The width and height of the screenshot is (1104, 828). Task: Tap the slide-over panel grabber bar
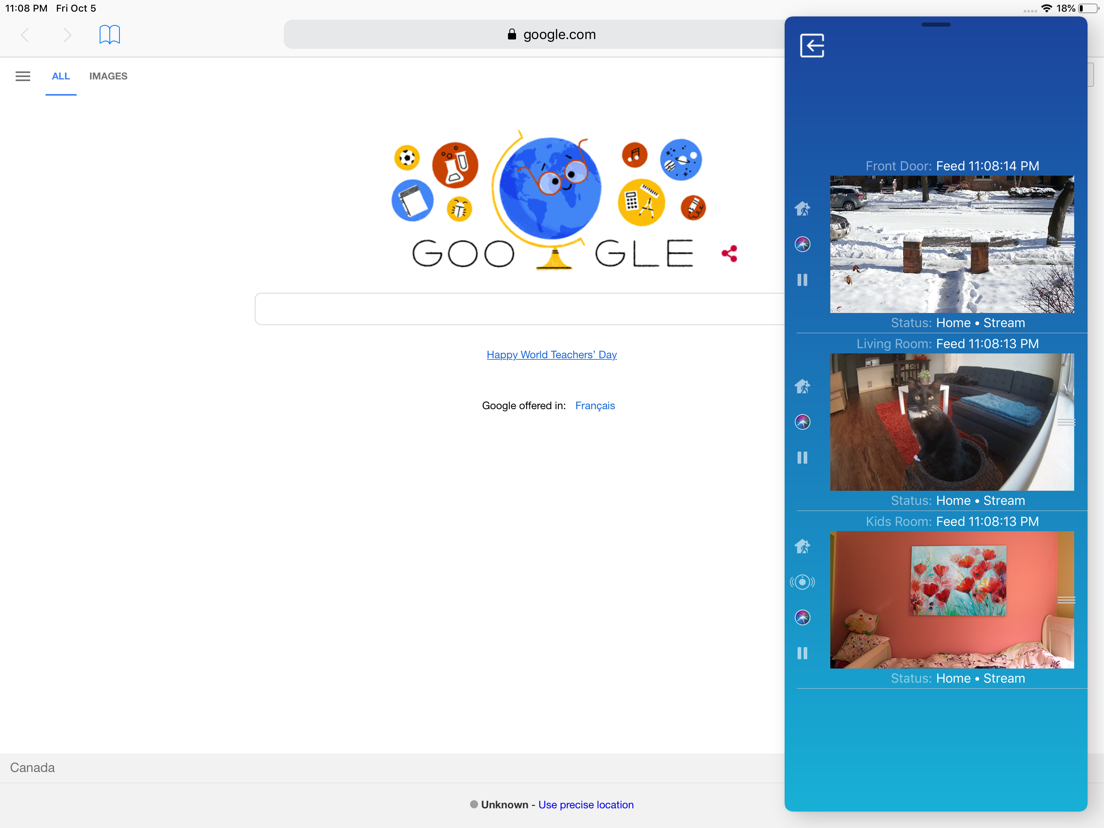pyautogui.click(x=936, y=25)
